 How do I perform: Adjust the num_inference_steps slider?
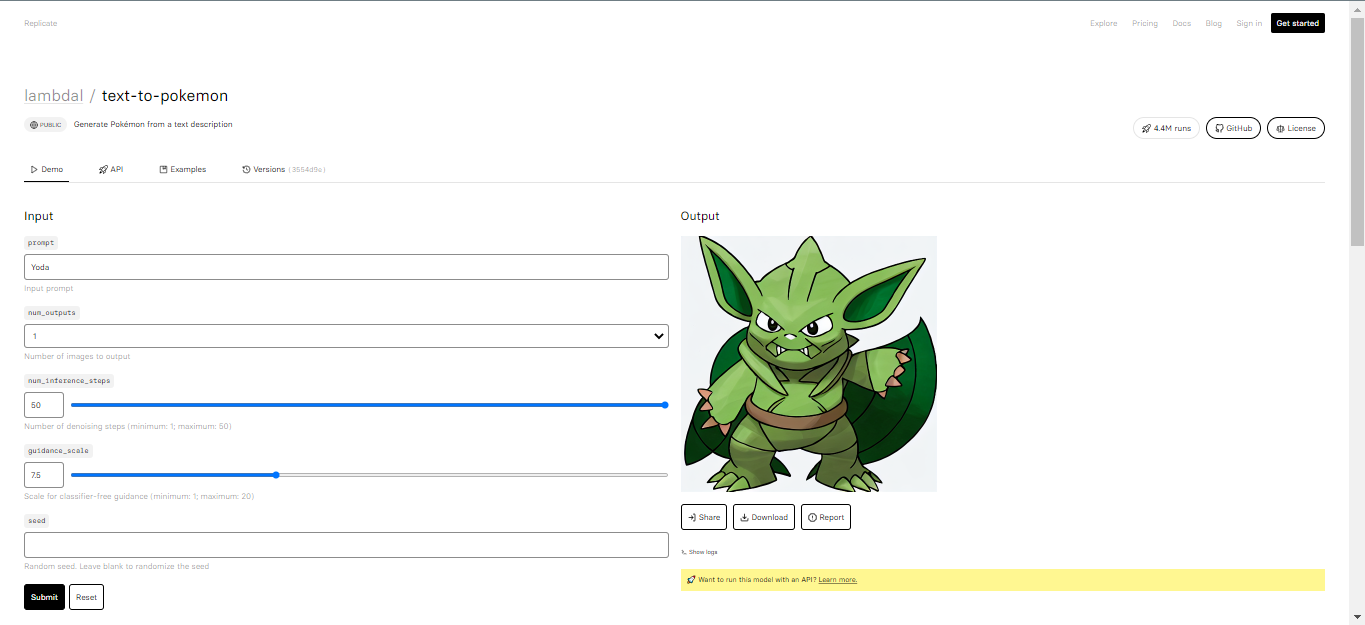click(369, 405)
